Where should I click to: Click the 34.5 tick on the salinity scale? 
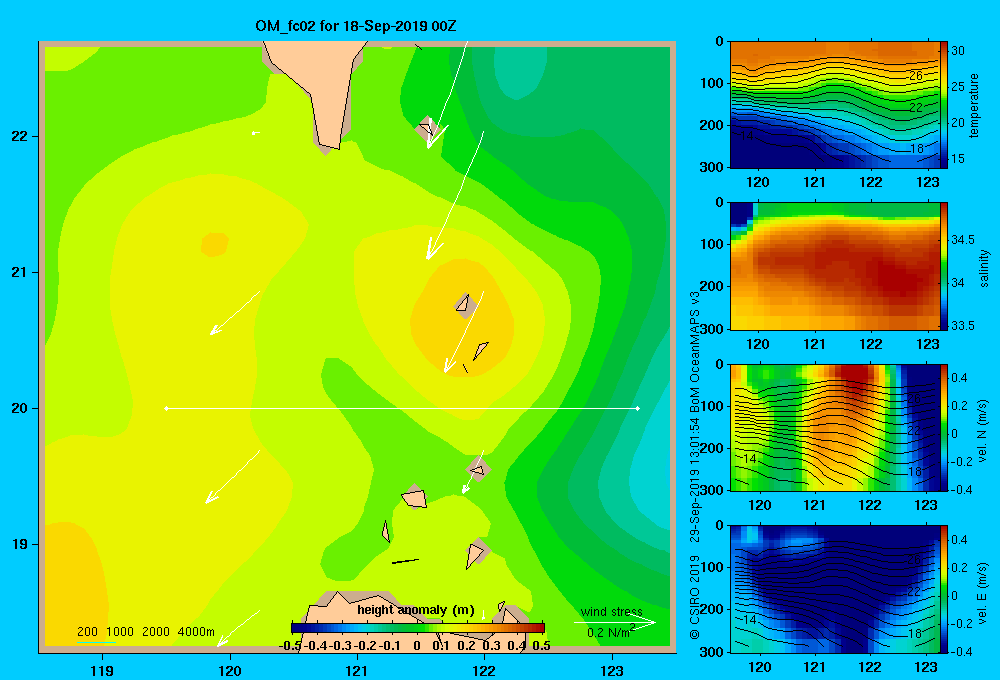[963, 240]
